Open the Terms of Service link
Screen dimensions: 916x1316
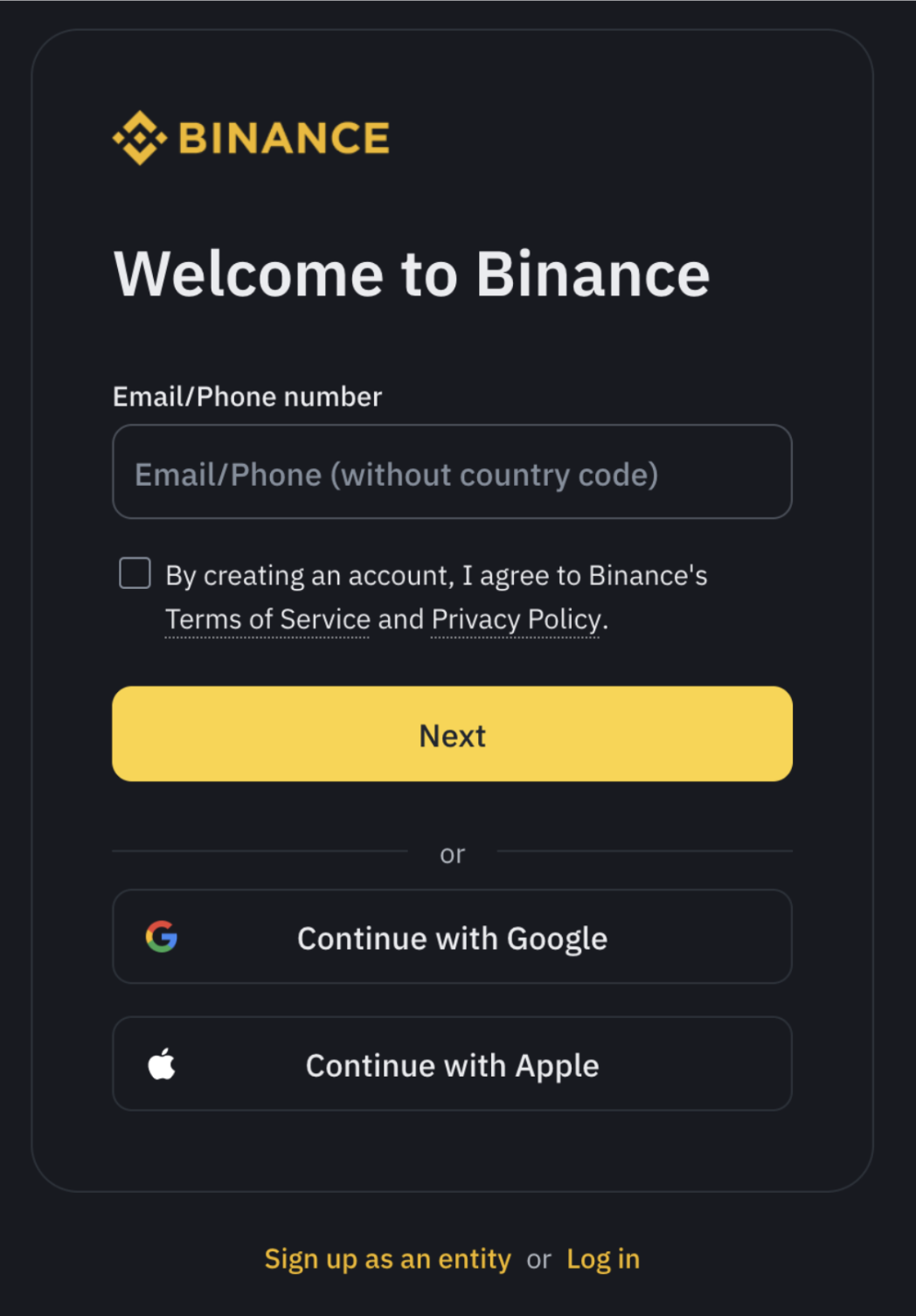point(267,620)
